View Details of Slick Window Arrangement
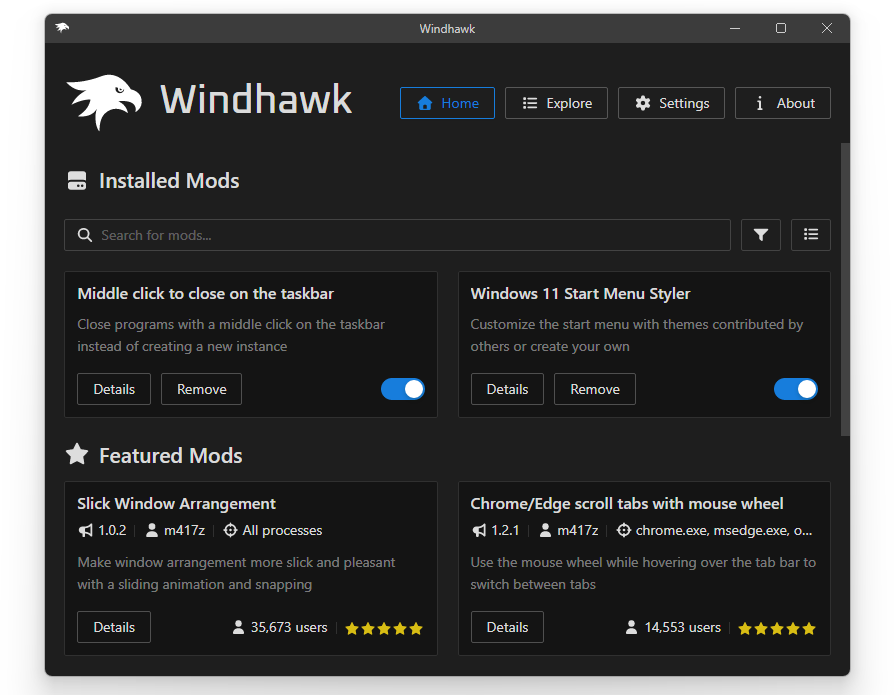Screen dimensions: 894x695 [x=114, y=627]
